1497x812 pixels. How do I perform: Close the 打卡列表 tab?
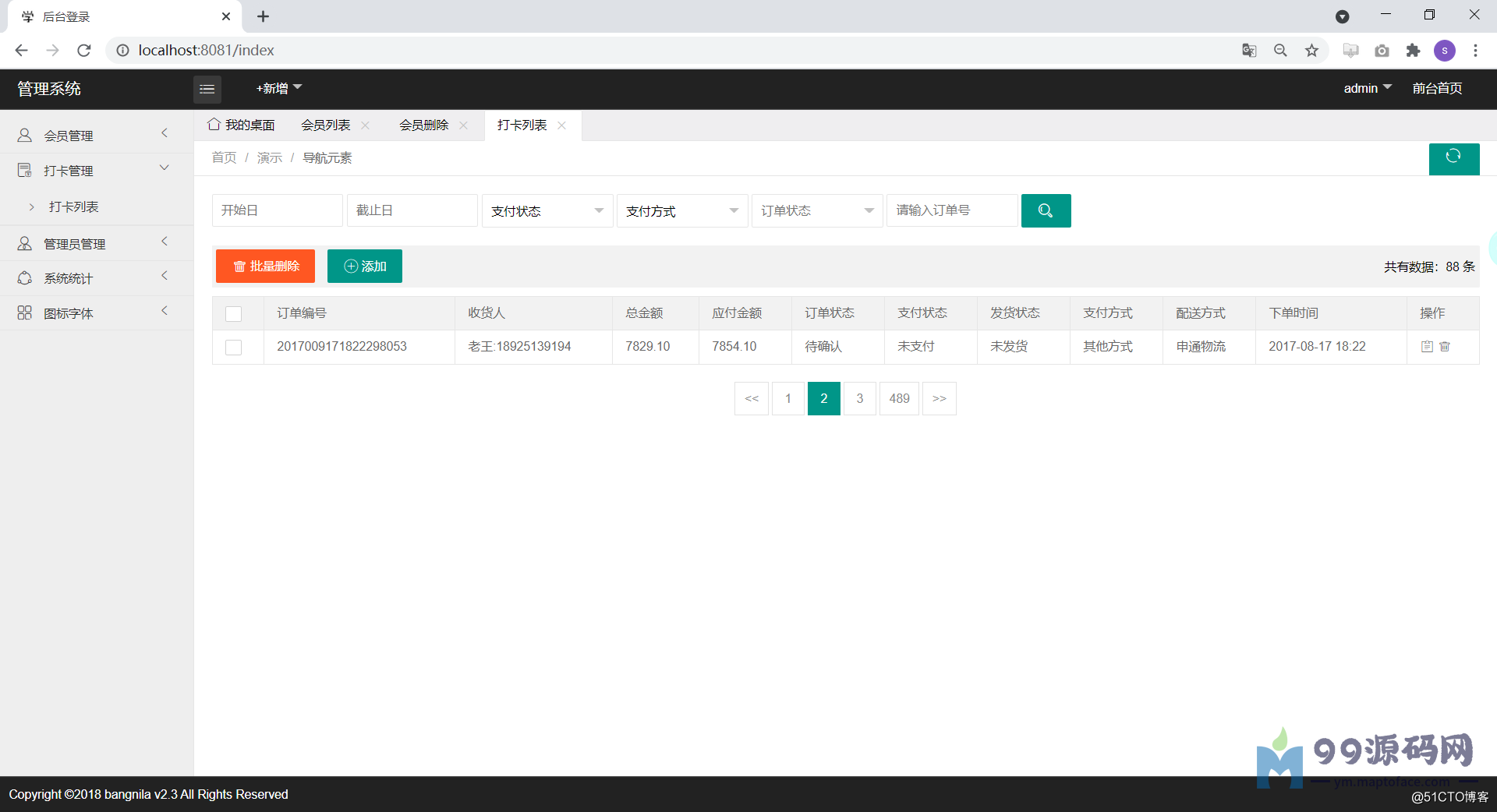pos(561,125)
